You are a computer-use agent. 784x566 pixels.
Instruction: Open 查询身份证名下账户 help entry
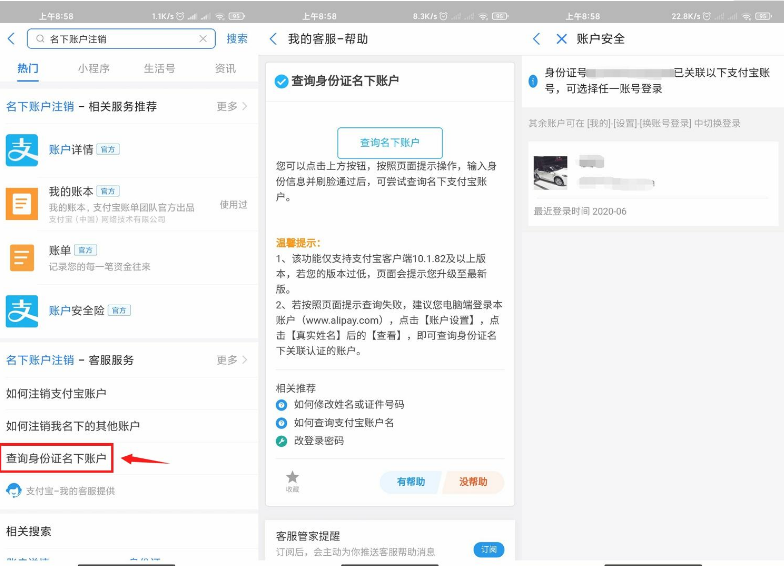pyautogui.click(x=56, y=458)
